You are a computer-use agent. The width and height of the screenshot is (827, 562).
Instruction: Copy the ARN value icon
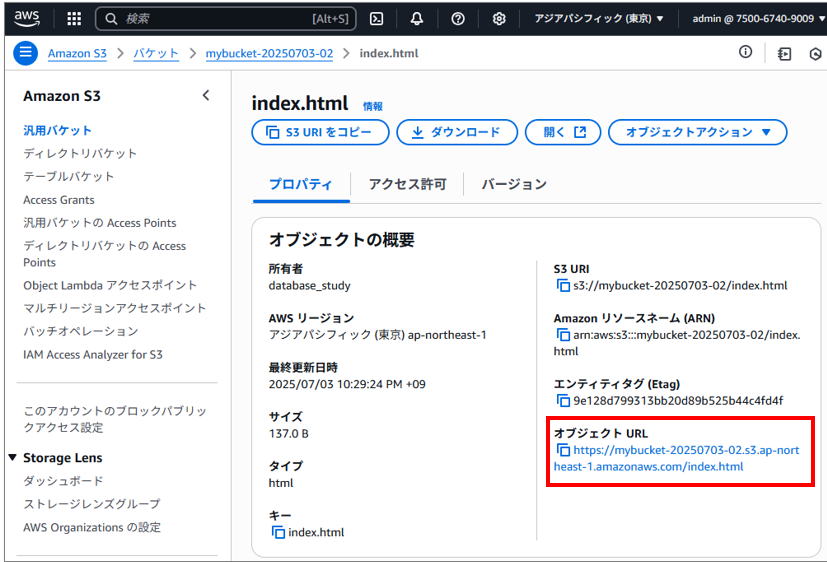[x=563, y=335]
